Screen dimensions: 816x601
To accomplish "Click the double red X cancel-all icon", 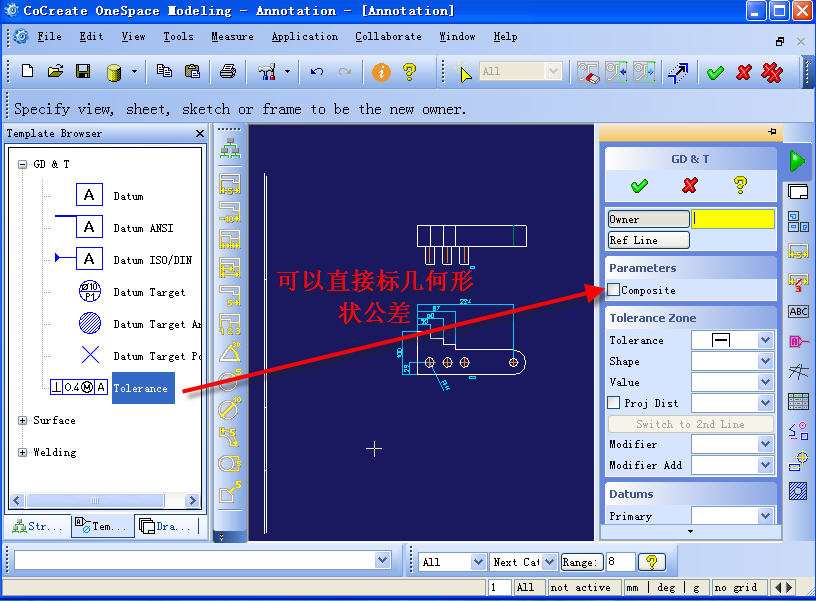I will 772,72.
